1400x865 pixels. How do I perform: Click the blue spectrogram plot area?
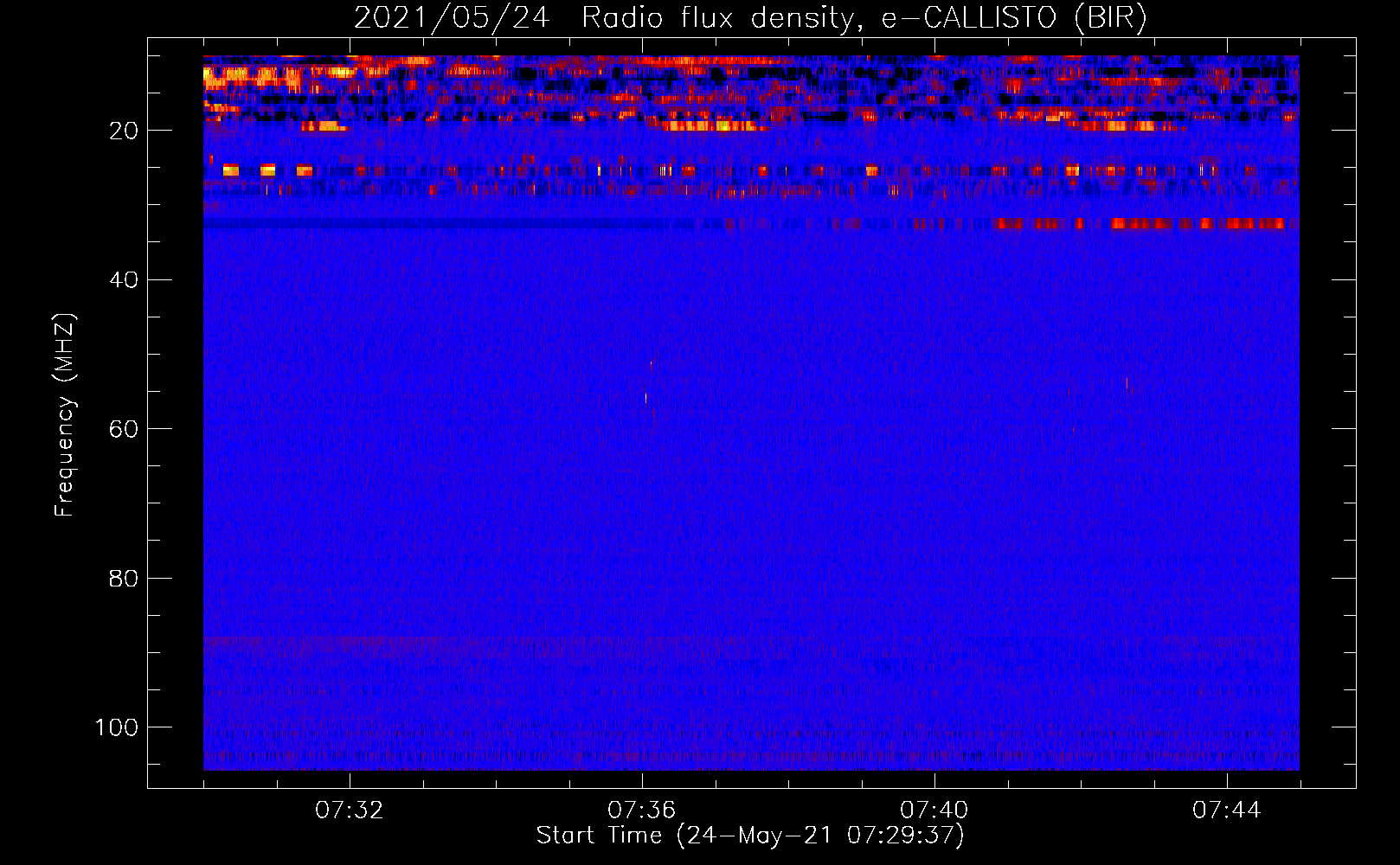[751, 413]
